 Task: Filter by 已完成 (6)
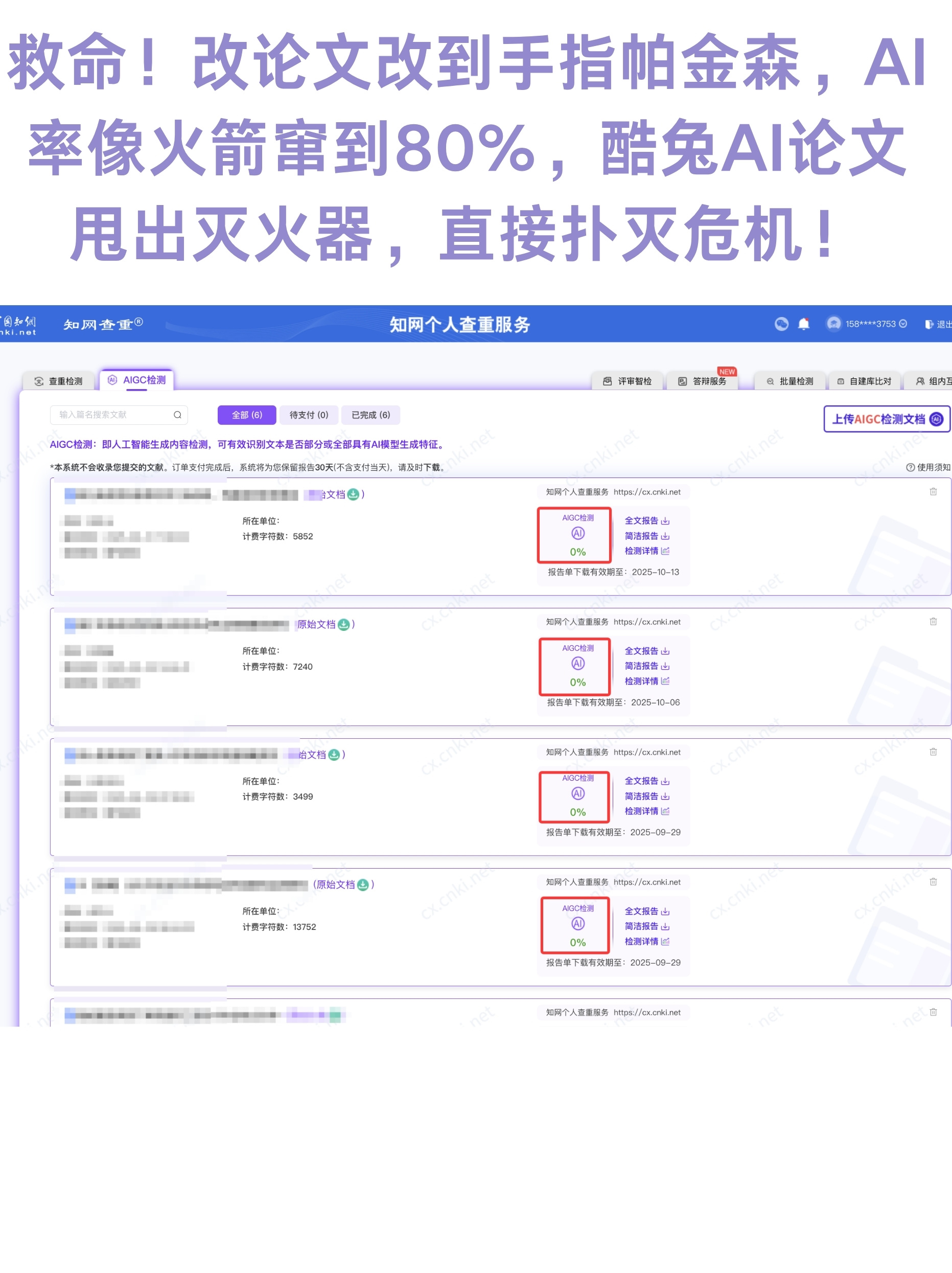coord(371,415)
